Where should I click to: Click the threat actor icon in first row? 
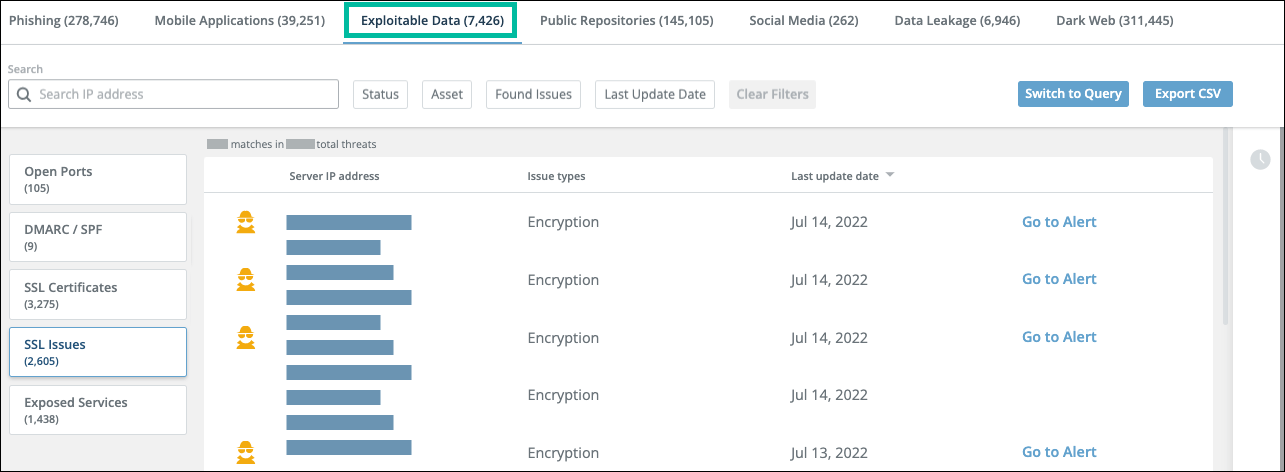pos(245,223)
